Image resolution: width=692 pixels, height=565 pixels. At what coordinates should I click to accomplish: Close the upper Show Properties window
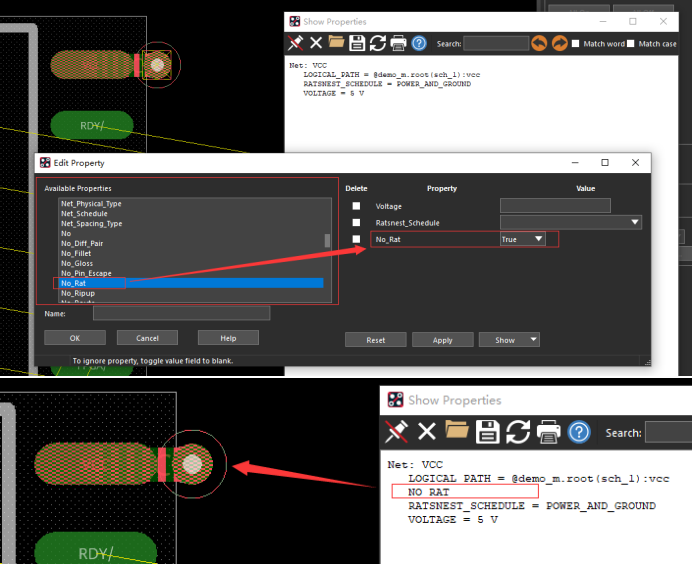point(663,21)
